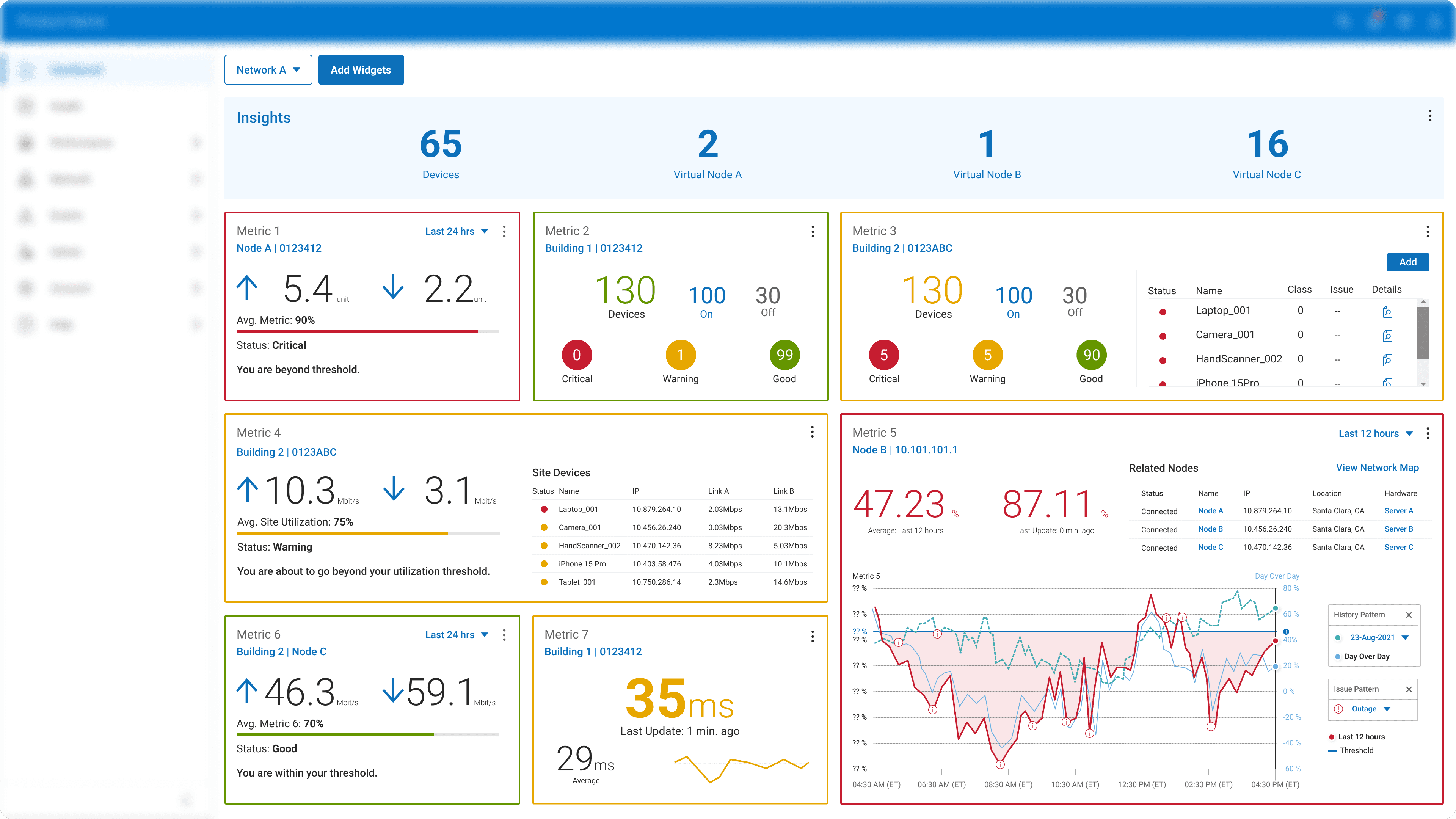Close the History Pattern panel
The height and width of the screenshot is (819, 1456).
pos(1409,615)
